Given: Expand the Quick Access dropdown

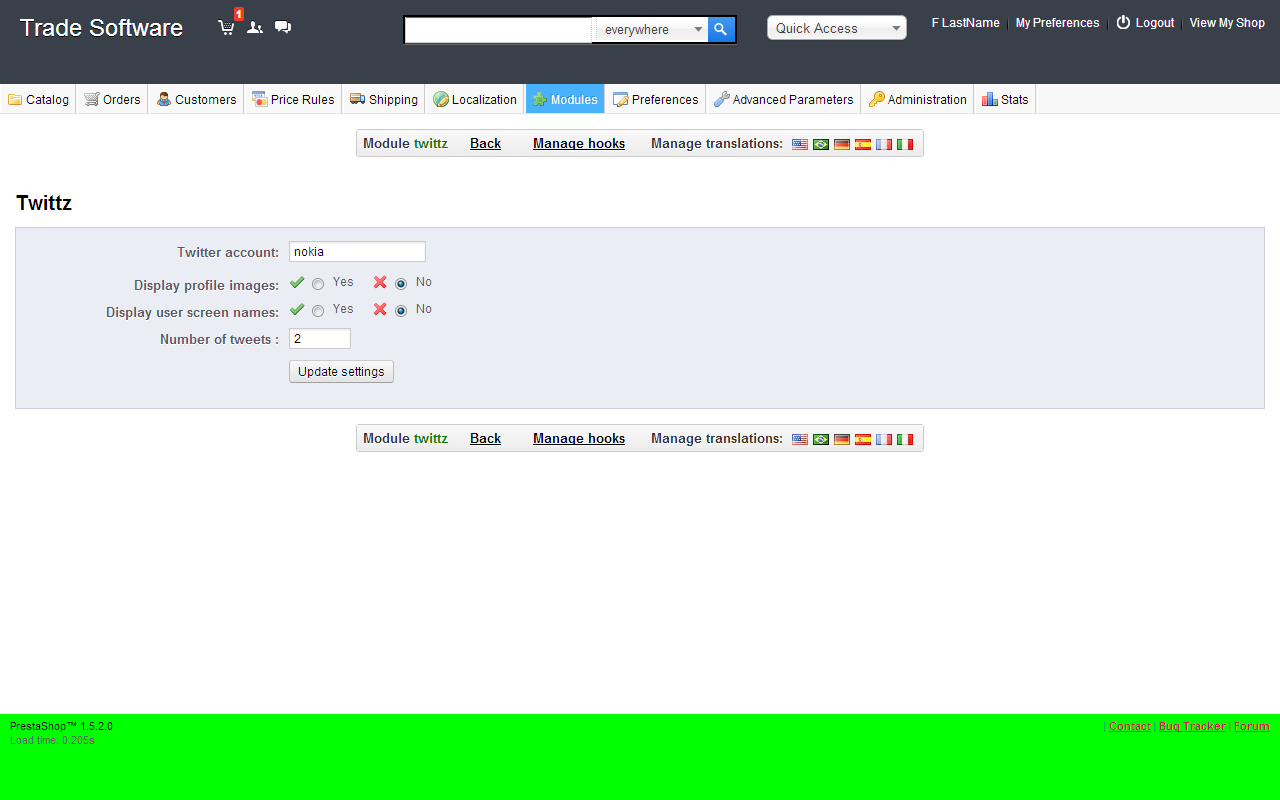Looking at the screenshot, I should click(x=837, y=28).
